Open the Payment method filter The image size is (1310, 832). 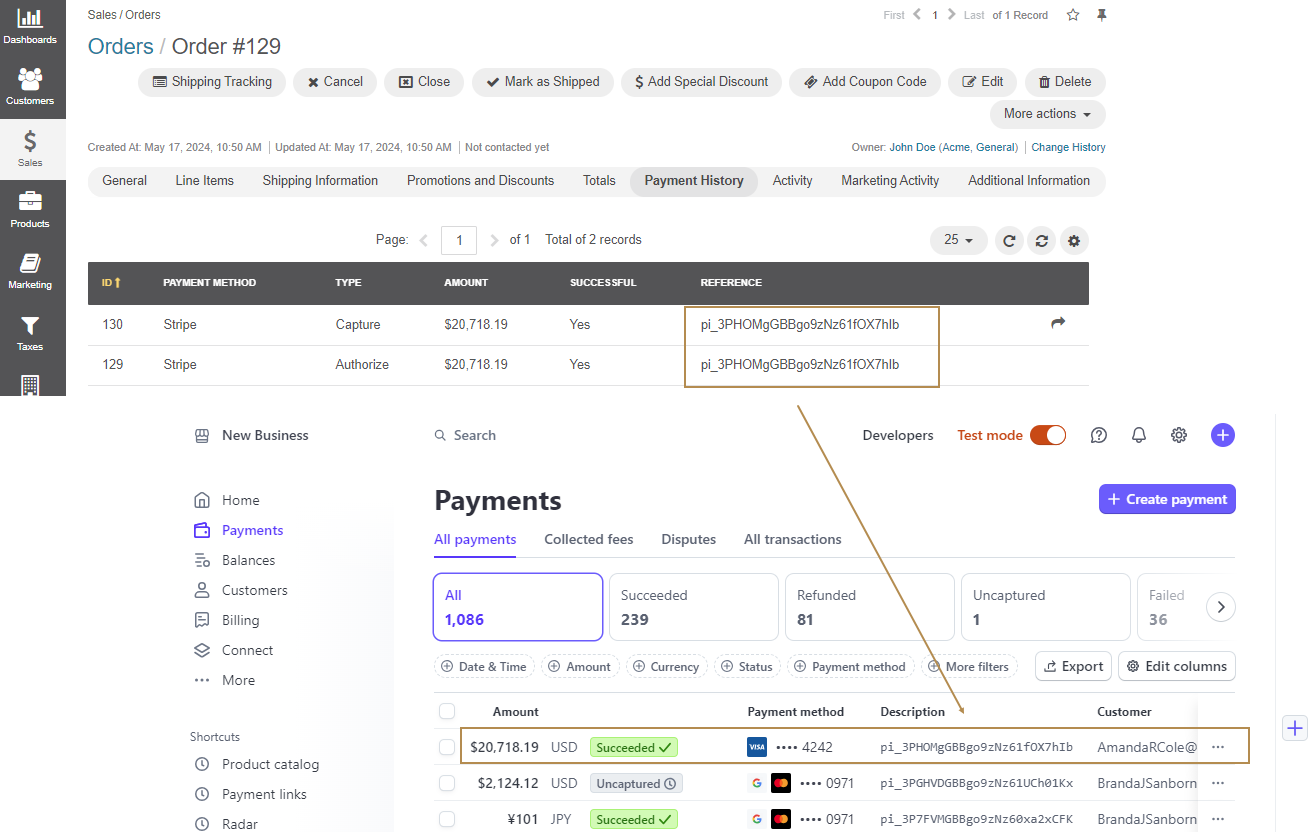(x=850, y=667)
